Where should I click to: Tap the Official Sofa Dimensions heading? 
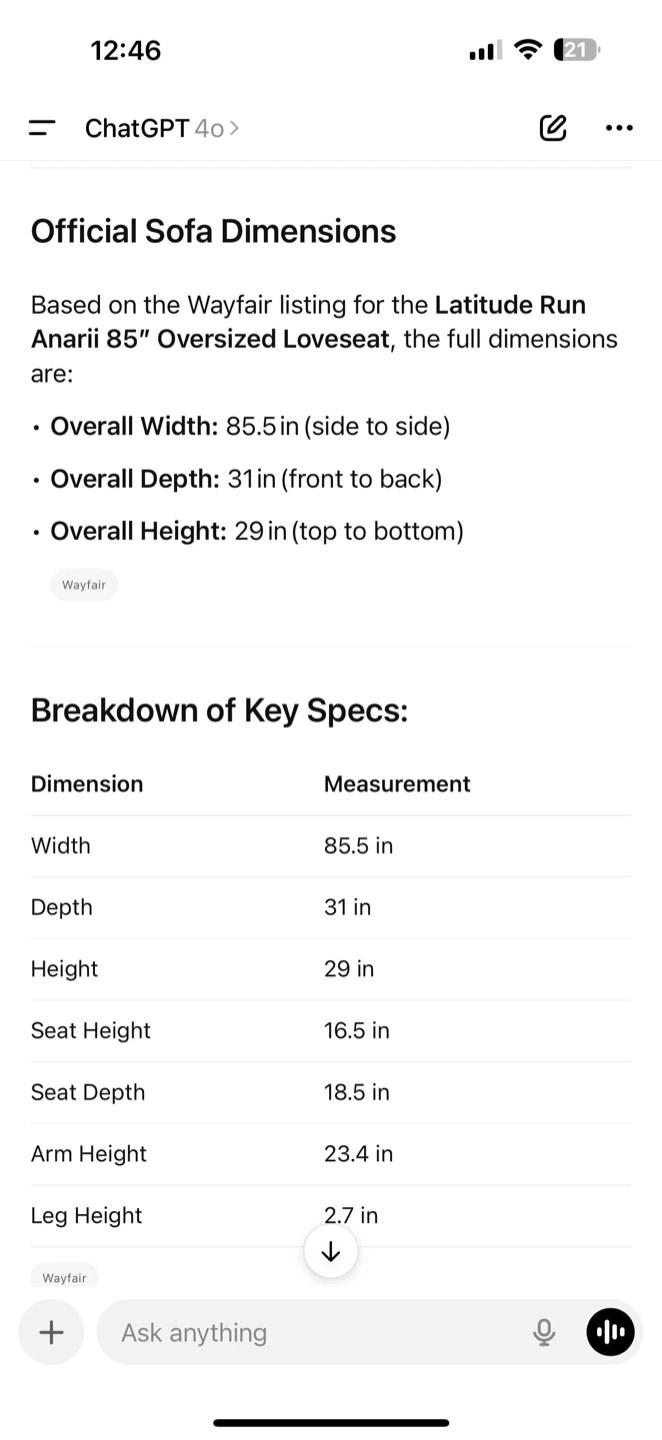pos(213,231)
